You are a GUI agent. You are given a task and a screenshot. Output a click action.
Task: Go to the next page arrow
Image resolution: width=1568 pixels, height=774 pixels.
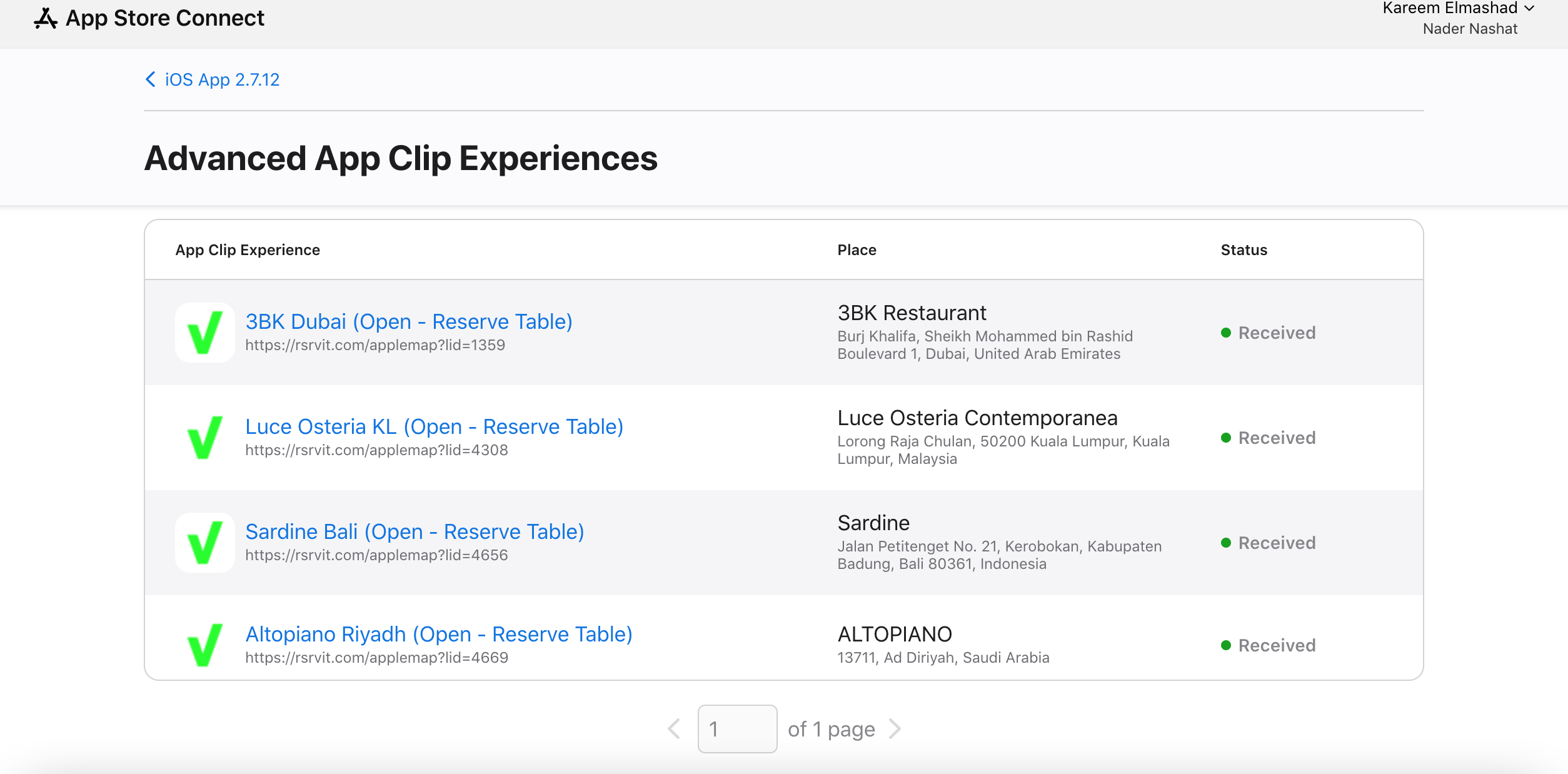(895, 729)
